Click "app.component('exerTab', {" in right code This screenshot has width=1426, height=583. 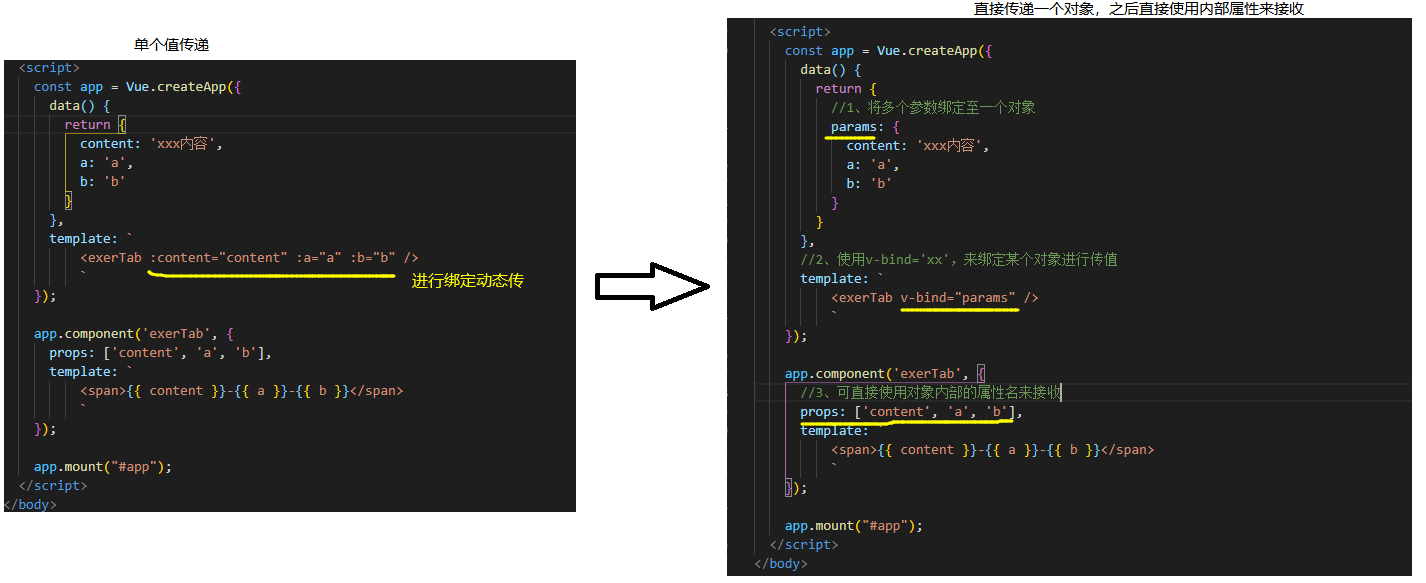885,373
